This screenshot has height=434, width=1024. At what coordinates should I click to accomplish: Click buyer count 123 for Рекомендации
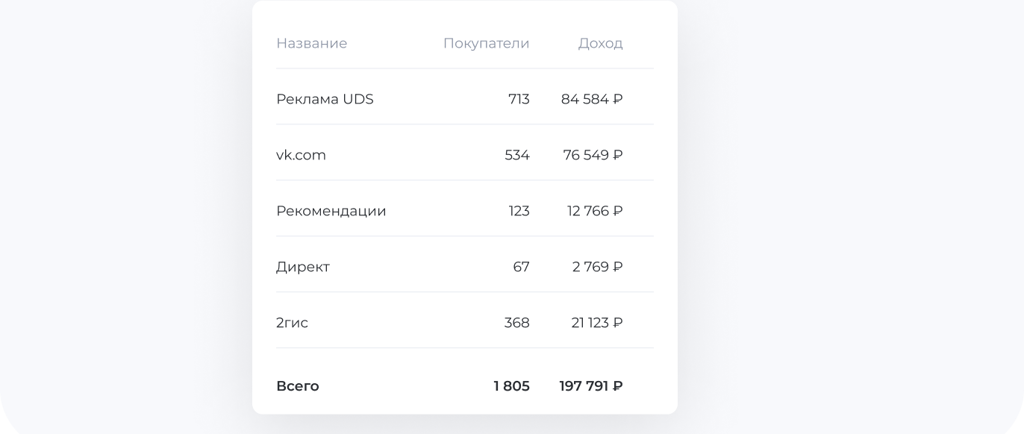(x=519, y=211)
